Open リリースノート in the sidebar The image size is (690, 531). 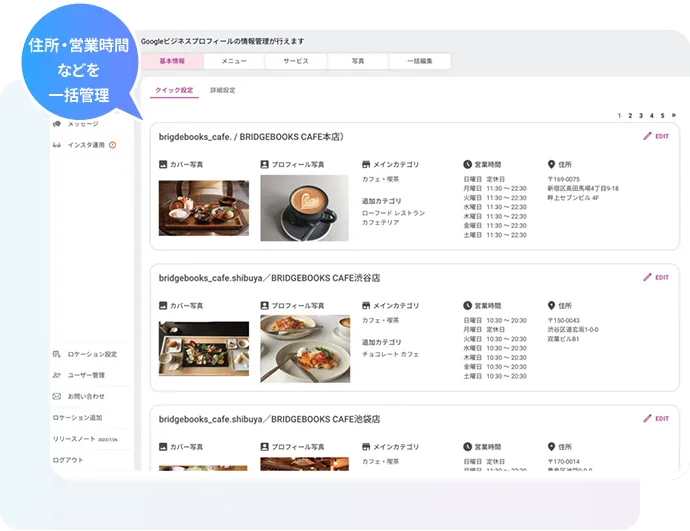coord(85,439)
